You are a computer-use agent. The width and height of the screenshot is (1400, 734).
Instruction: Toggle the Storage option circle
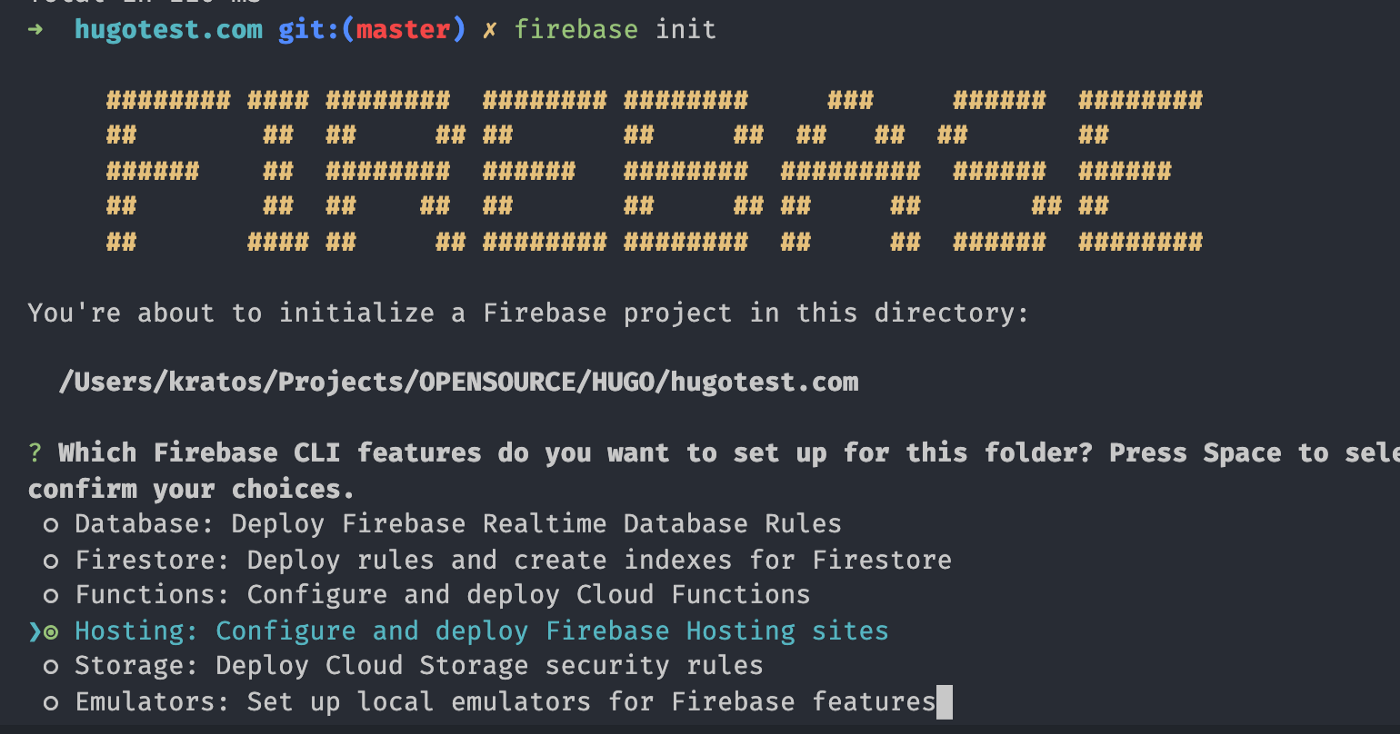click(51, 667)
